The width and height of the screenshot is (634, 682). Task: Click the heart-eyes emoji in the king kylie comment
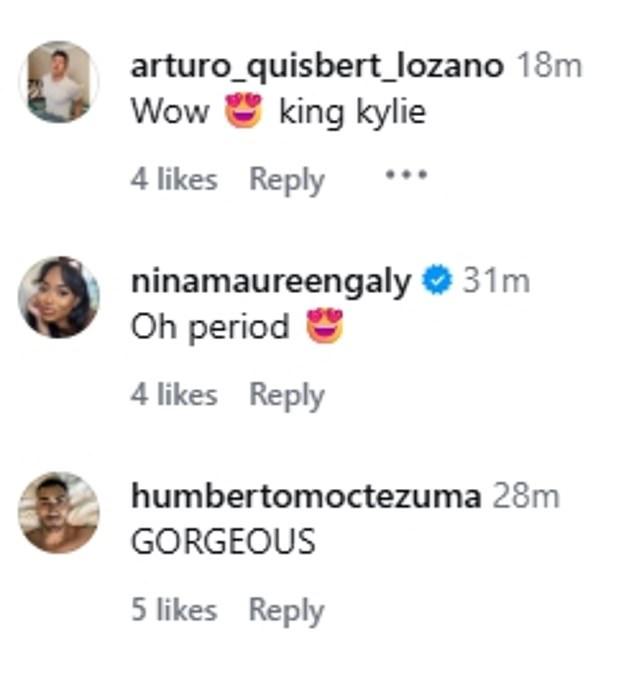point(244,111)
